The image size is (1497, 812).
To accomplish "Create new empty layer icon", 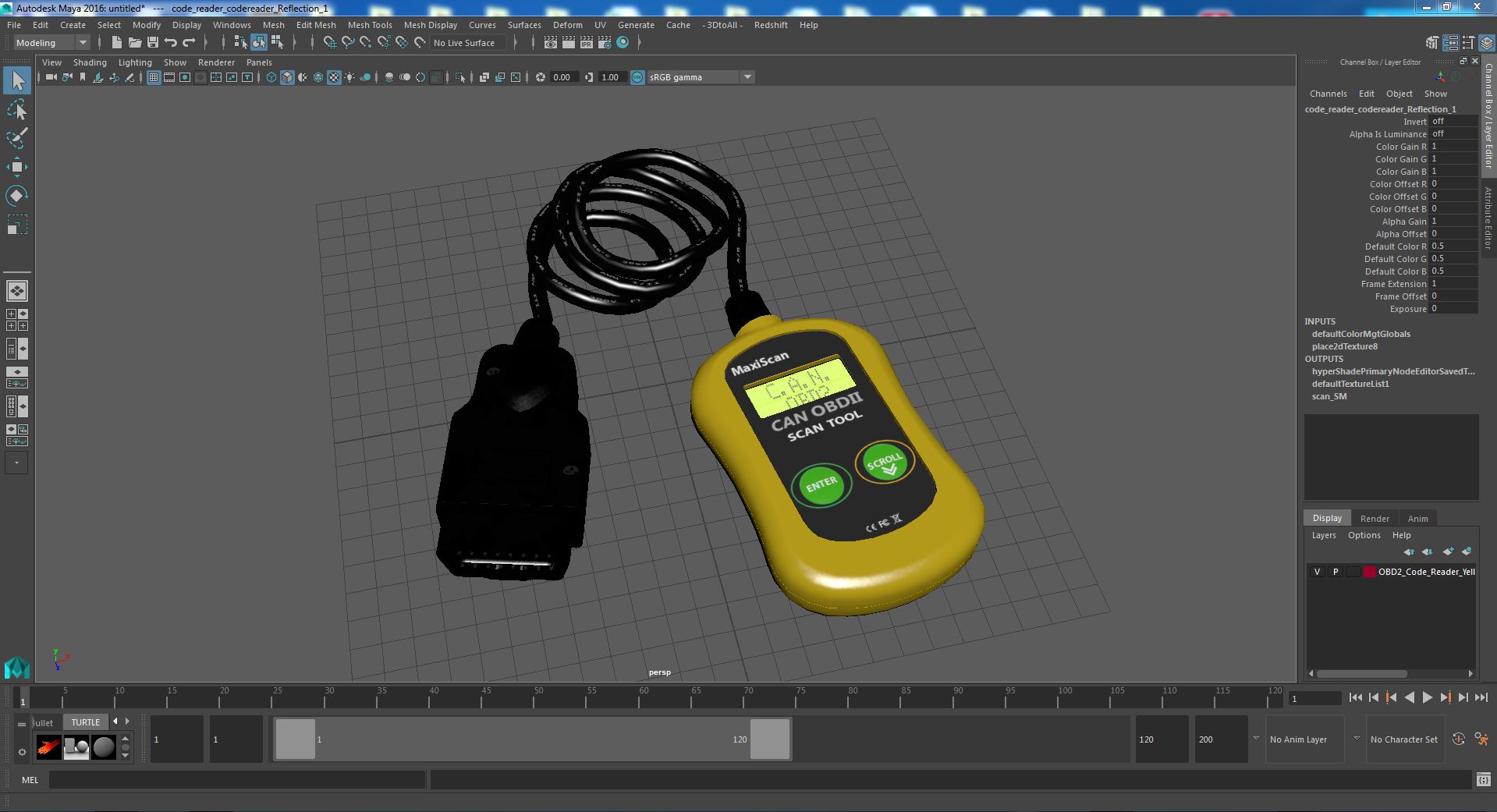I will pos(1448,551).
